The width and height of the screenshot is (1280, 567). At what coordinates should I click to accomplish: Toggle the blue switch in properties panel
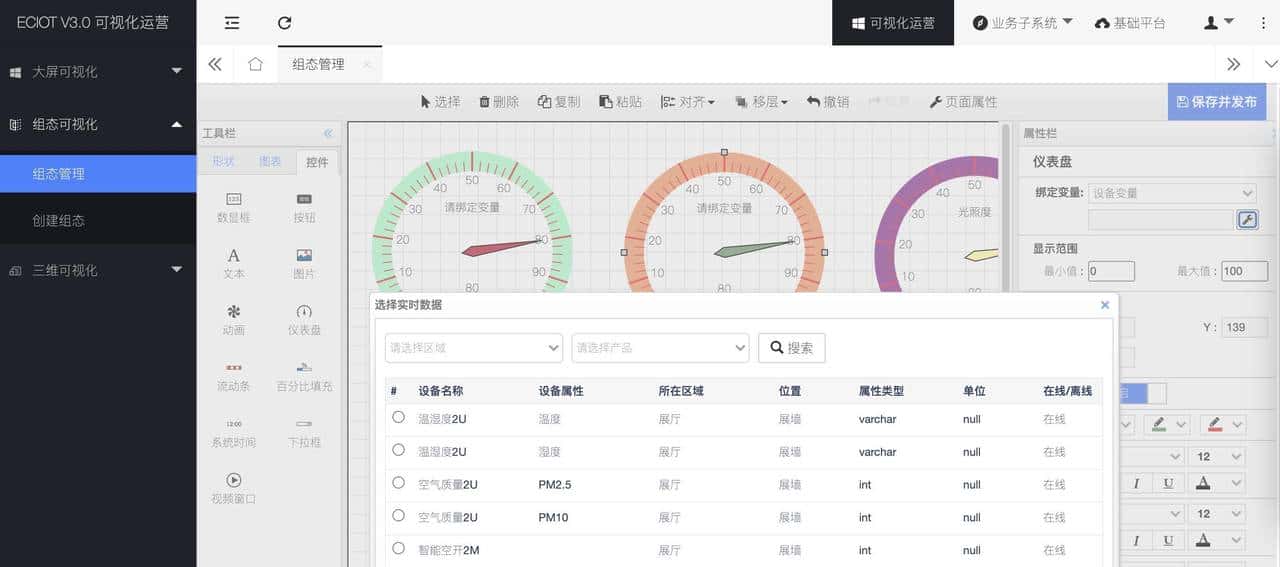(1144, 393)
